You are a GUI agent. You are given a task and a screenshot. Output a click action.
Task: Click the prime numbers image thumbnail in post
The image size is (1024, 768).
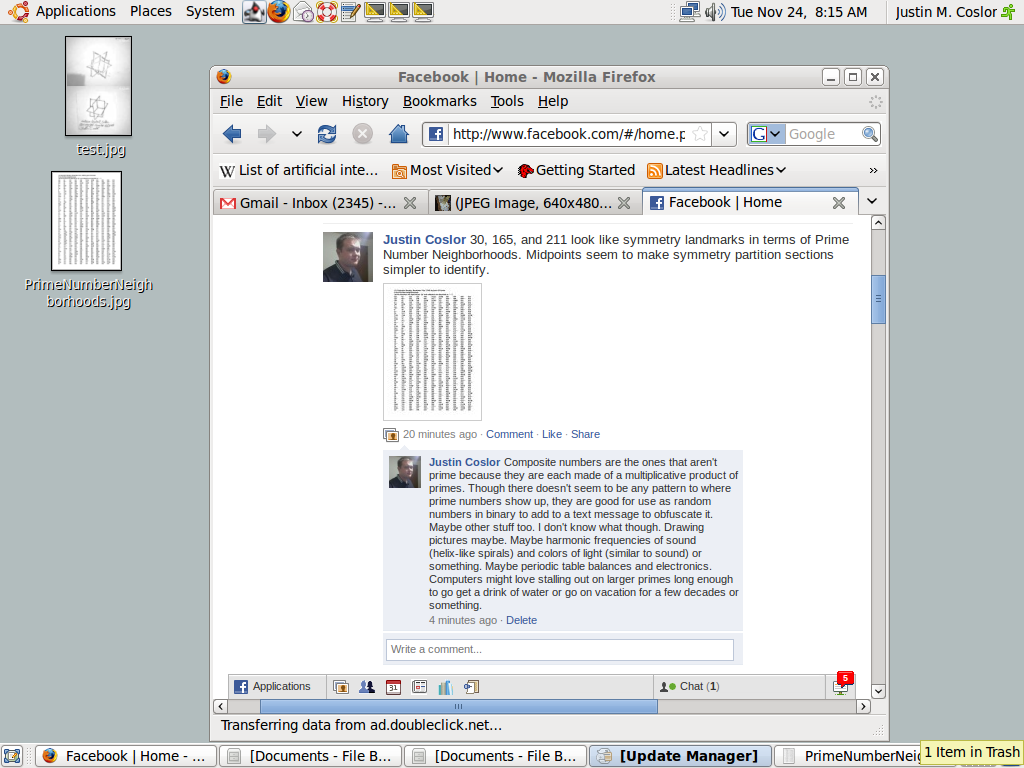432,352
